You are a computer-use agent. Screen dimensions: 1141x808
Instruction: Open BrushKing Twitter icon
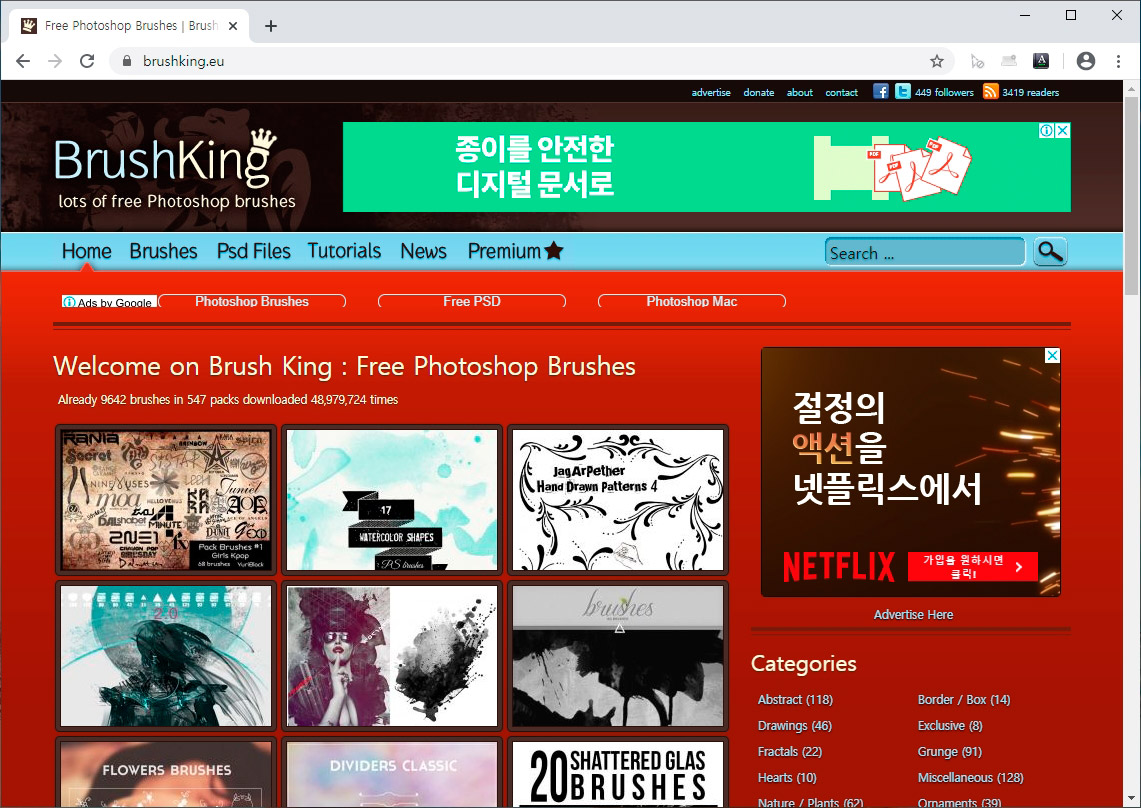click(x=902, y=91)
